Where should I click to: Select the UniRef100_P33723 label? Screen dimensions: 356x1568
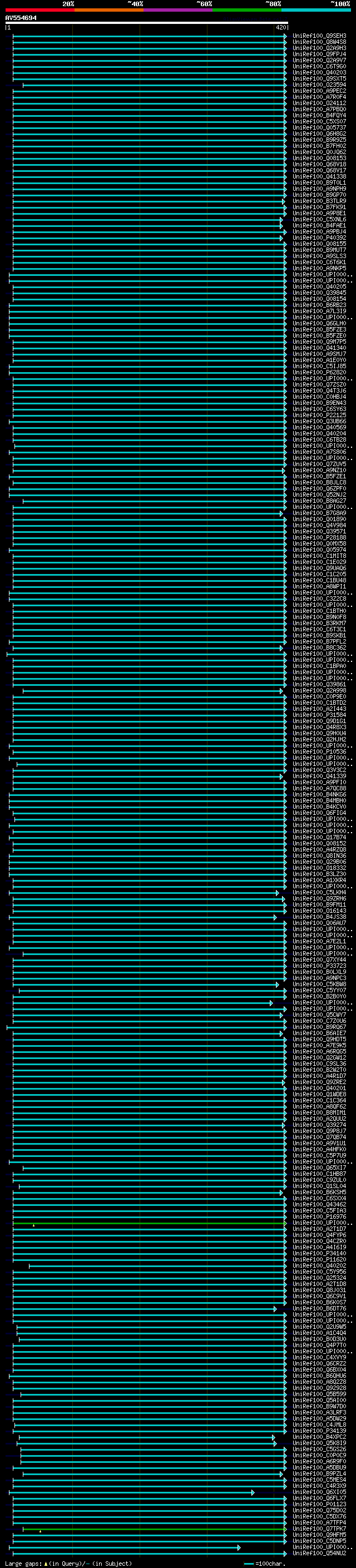pos(319,966)
